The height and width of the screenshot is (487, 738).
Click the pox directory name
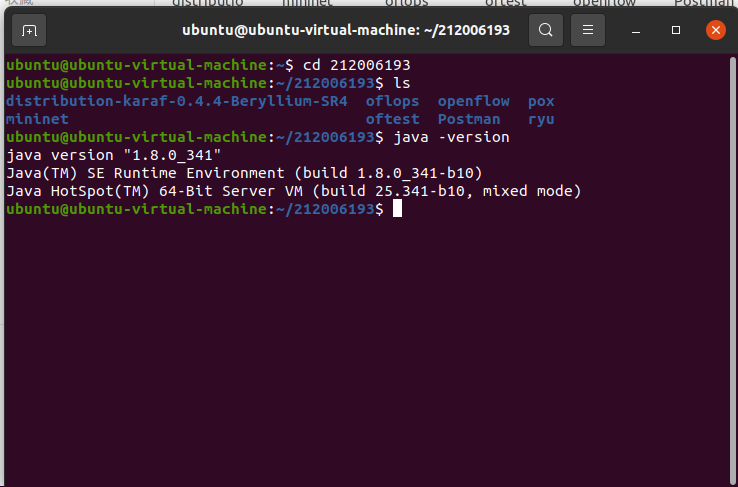coord(541,102)
